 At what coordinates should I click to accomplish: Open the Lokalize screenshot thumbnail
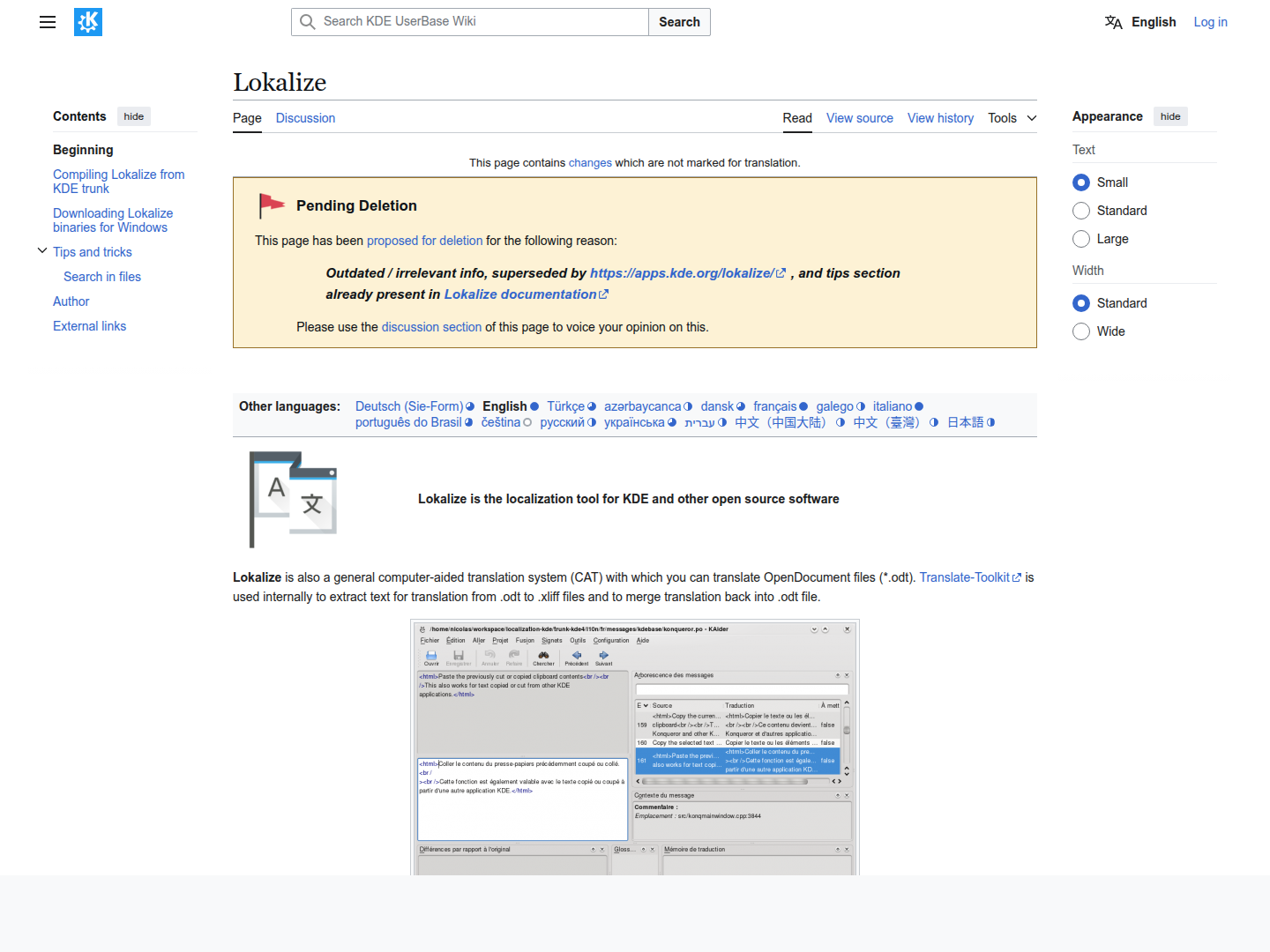click(635, 747)
